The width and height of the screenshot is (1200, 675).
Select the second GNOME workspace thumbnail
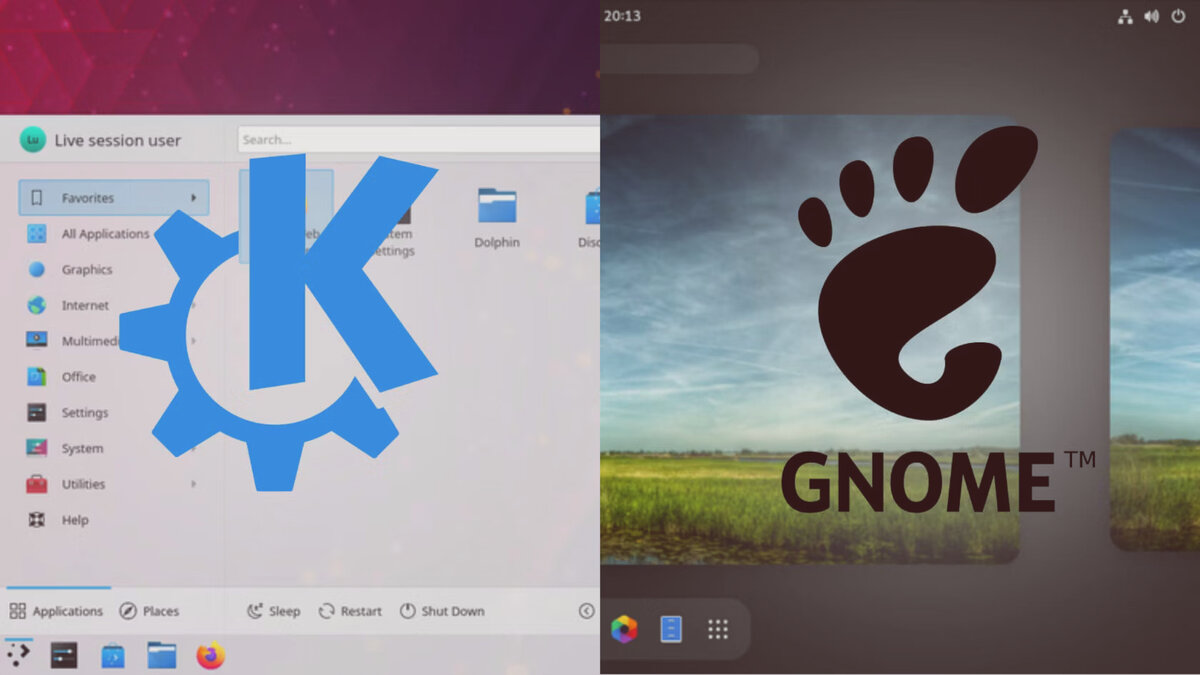[1155, 340]
